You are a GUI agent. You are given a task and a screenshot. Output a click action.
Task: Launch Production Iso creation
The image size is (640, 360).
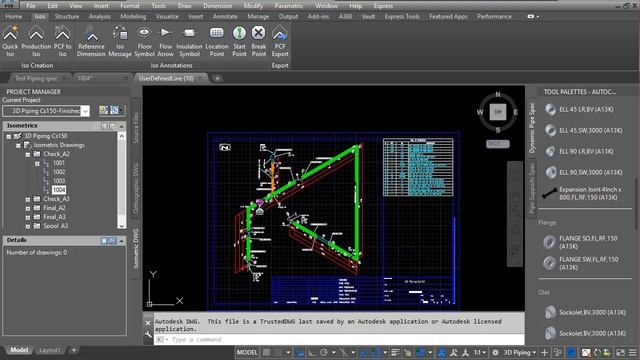point(36,41)
